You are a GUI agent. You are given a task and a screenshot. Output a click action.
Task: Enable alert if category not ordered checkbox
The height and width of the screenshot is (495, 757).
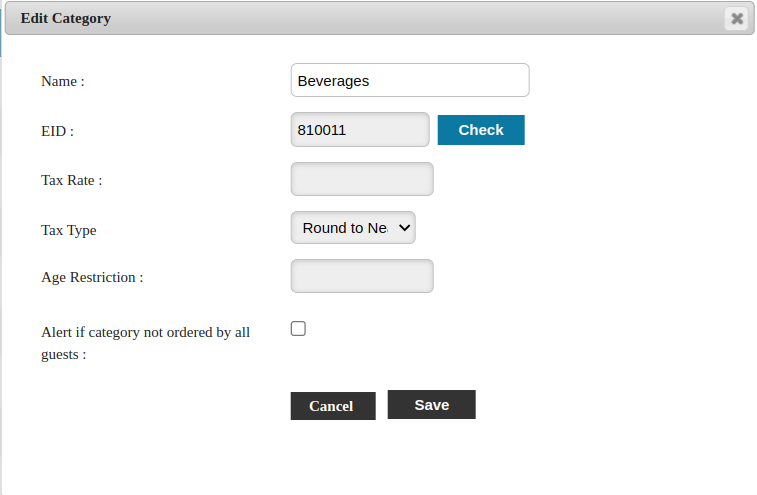(298, 328)
